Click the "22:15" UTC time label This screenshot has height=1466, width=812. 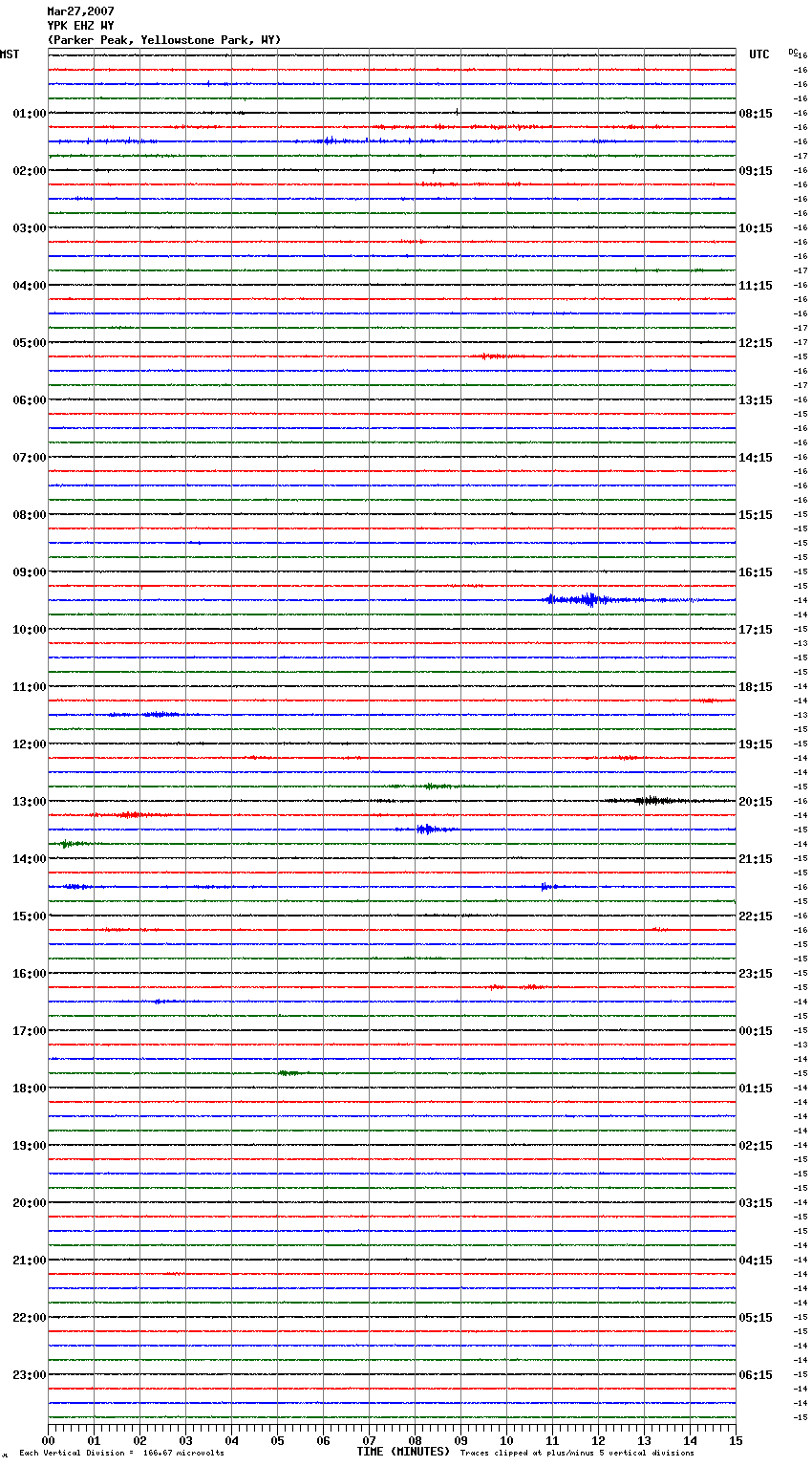[756, 916]
